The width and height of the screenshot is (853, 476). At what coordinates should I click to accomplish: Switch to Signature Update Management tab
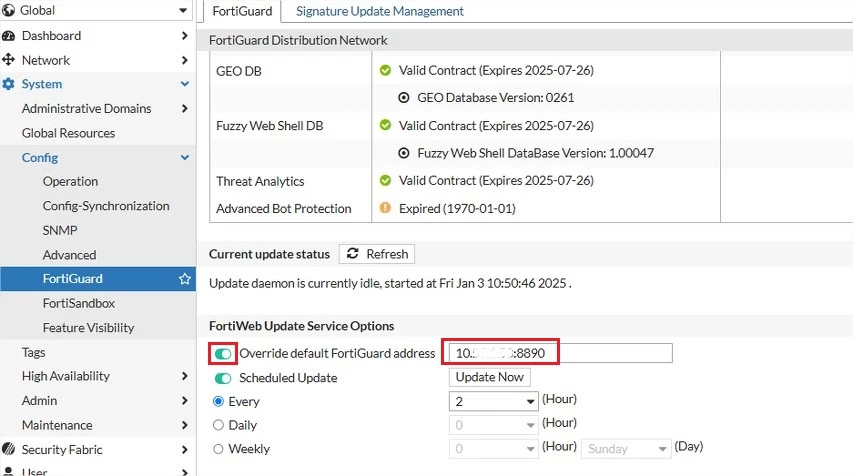pos(380,11)
